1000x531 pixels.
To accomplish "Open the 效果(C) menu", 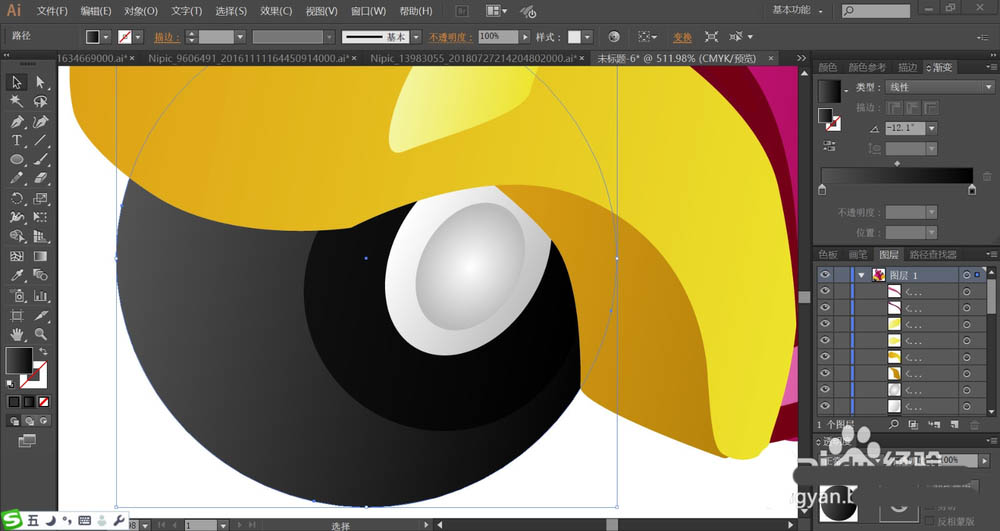I will (x=275, y=11).
